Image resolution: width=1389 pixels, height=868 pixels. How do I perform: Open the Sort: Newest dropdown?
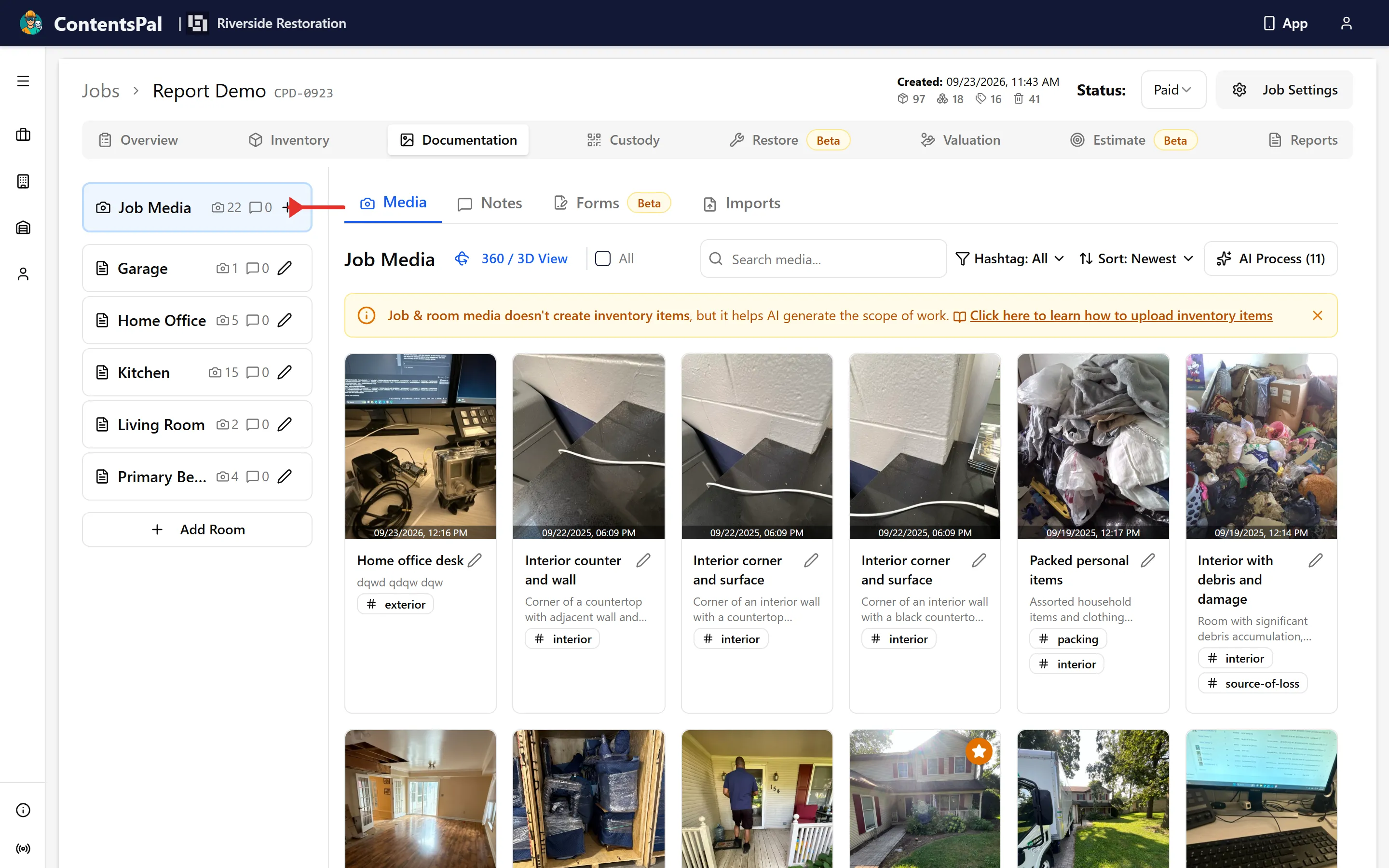1136,258
